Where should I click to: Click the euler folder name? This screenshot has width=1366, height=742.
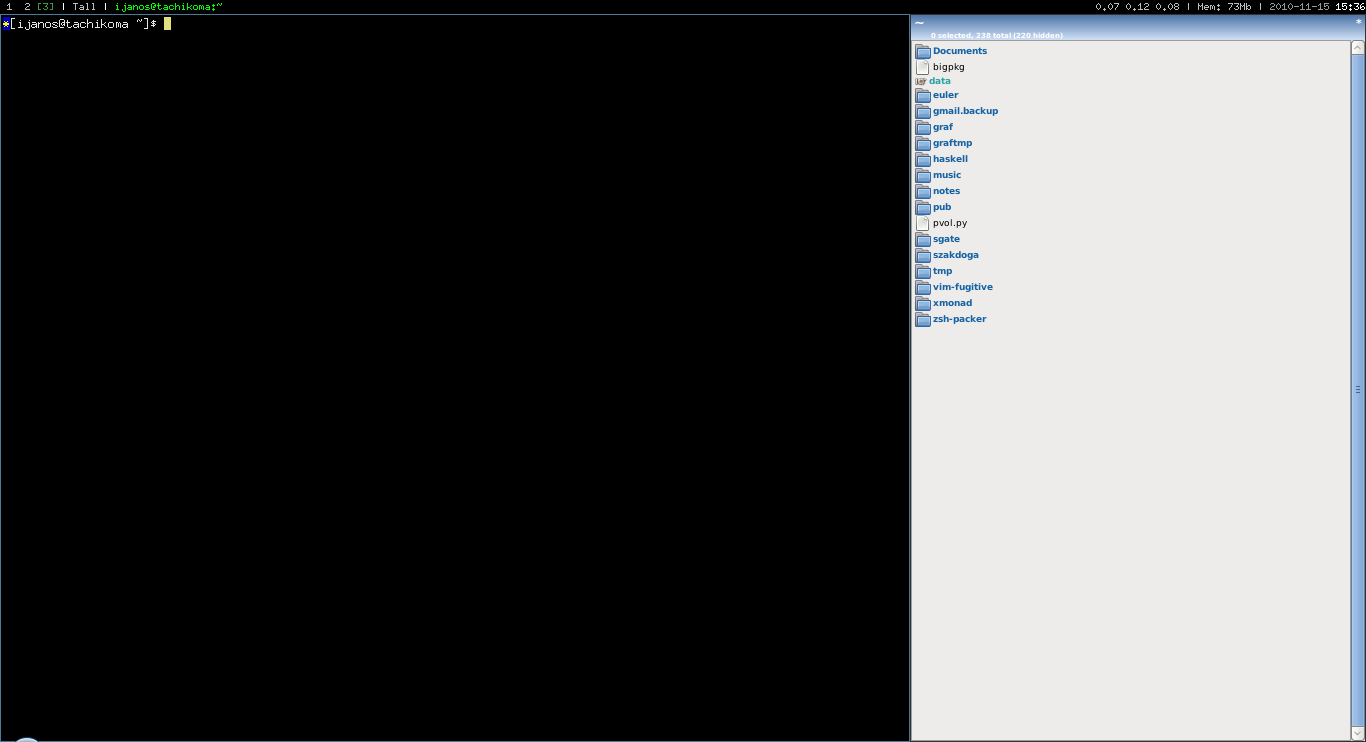point(945,95)
